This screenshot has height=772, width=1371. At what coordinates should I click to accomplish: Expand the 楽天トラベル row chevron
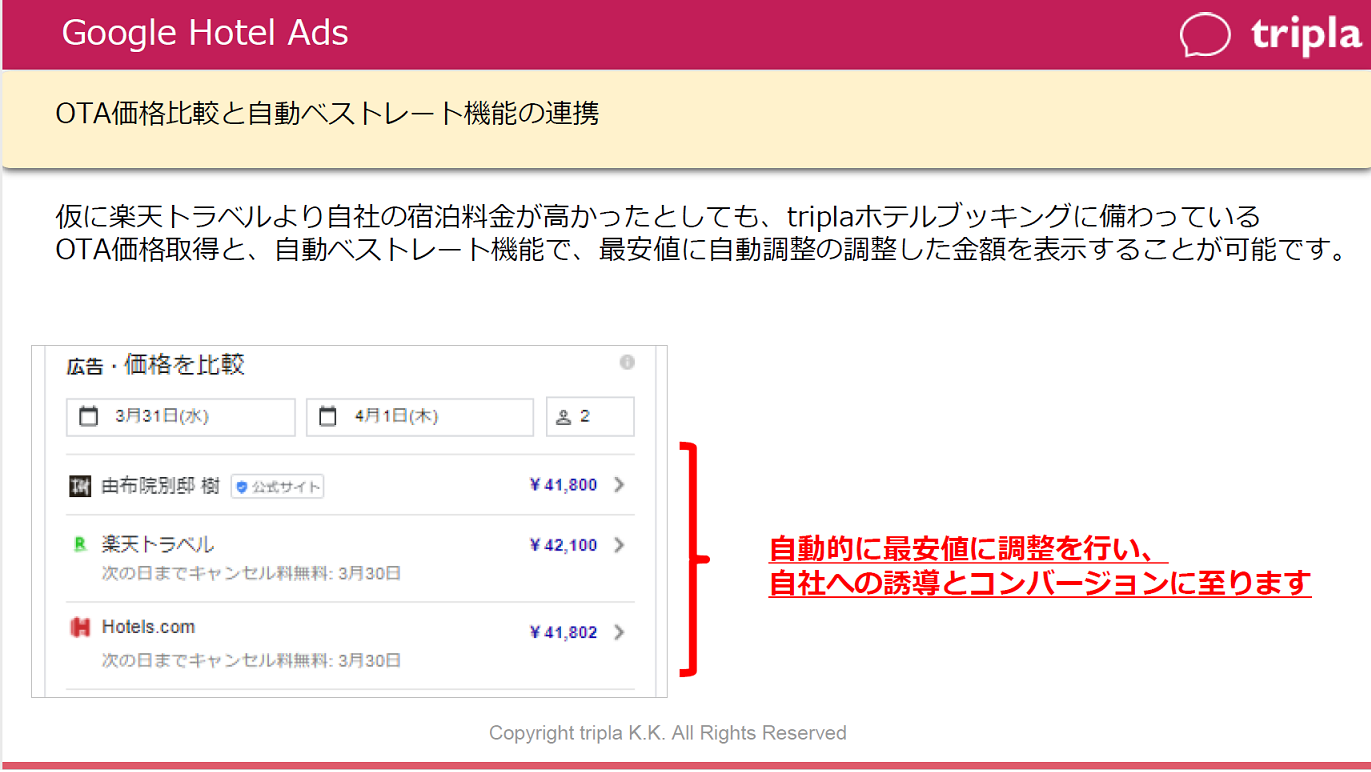pyautogui.click(x=619, y=545)
